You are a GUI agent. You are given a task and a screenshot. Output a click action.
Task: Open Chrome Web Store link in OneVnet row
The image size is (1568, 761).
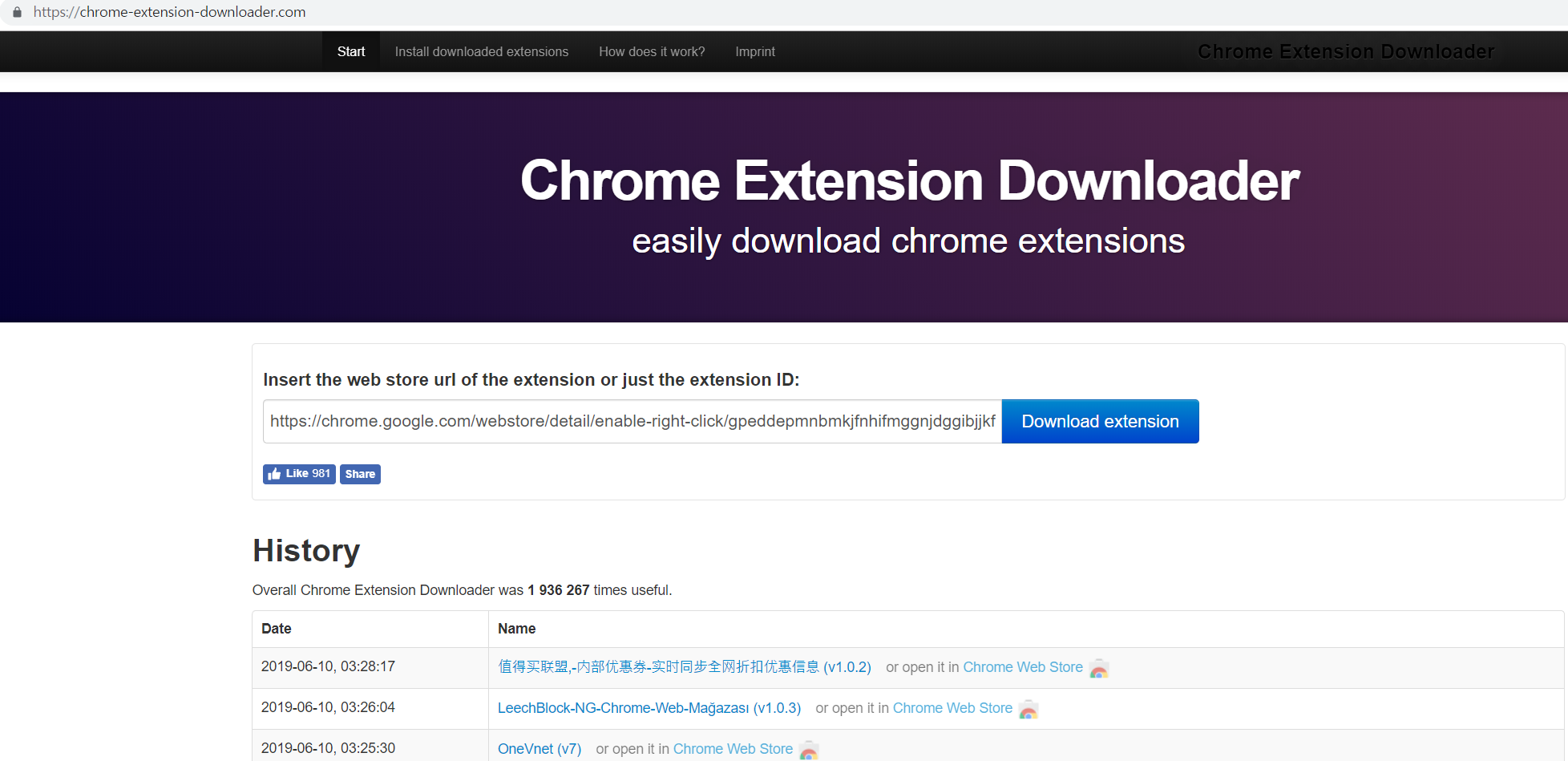pos(733,749)
